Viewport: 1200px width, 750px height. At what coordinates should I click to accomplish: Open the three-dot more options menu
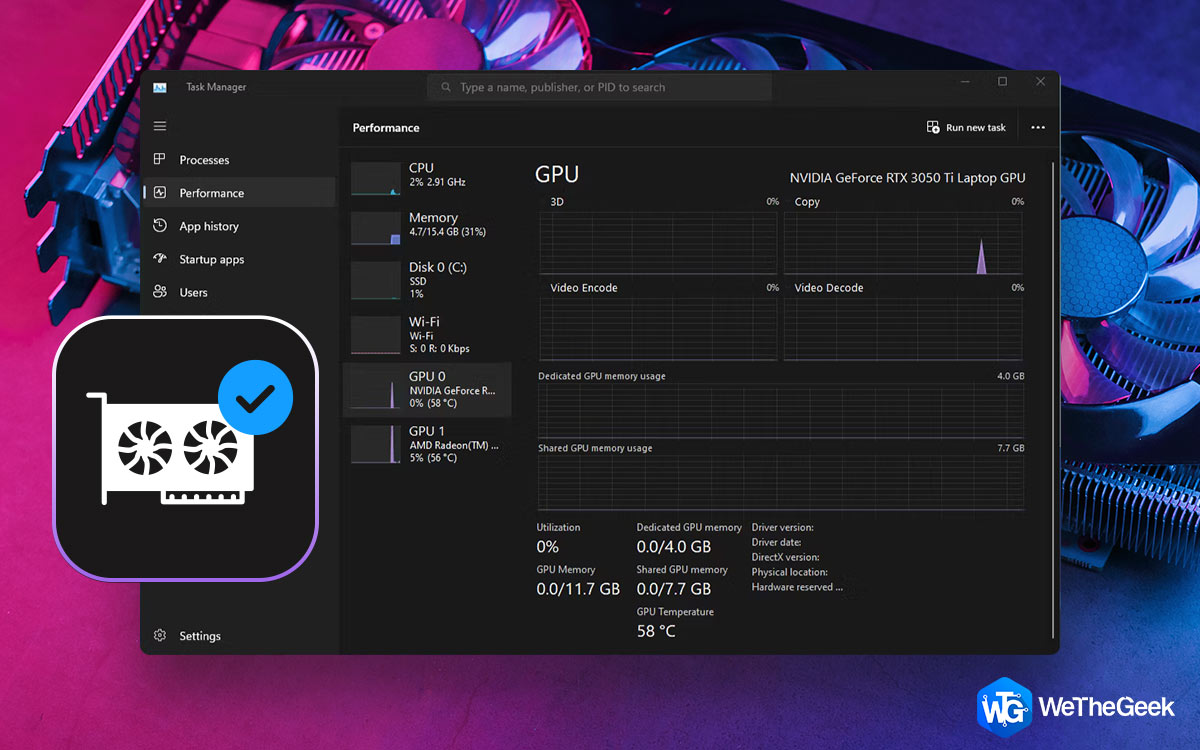coord(1038,127)
